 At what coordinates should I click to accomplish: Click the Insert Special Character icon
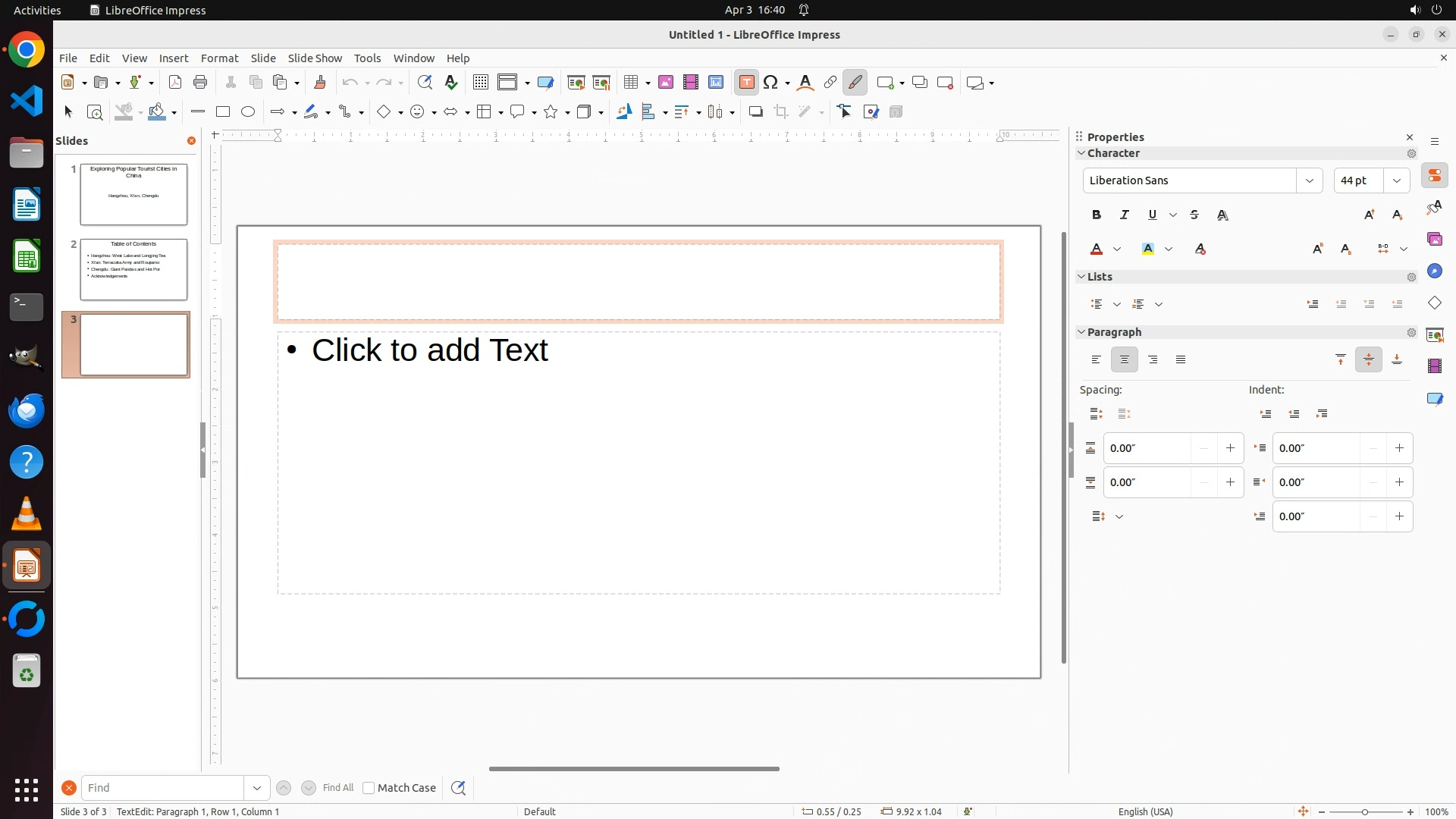(771, 83)
